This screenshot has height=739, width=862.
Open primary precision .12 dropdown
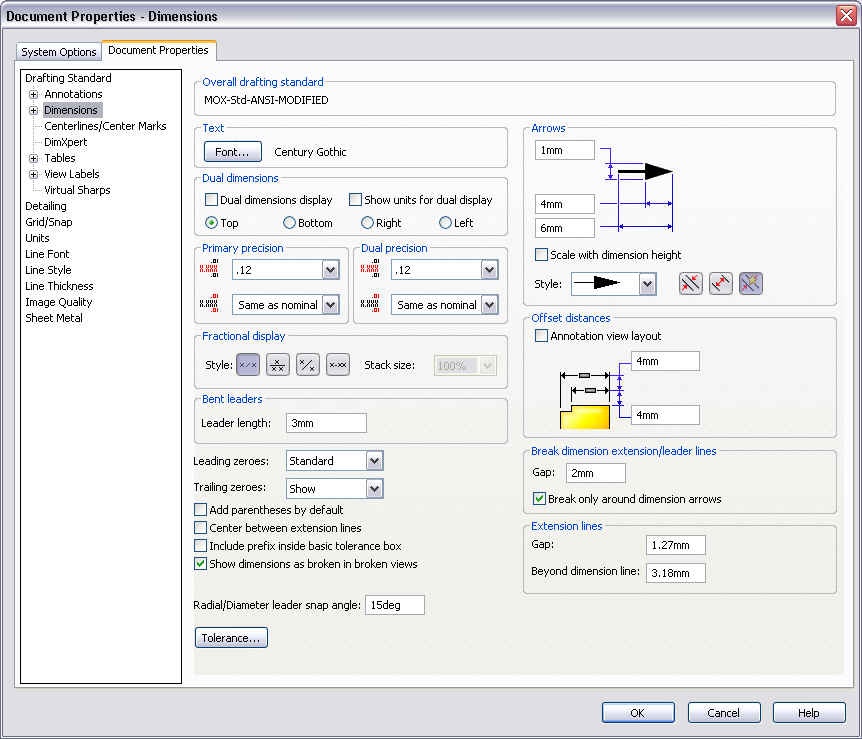(x=330, y=270)
